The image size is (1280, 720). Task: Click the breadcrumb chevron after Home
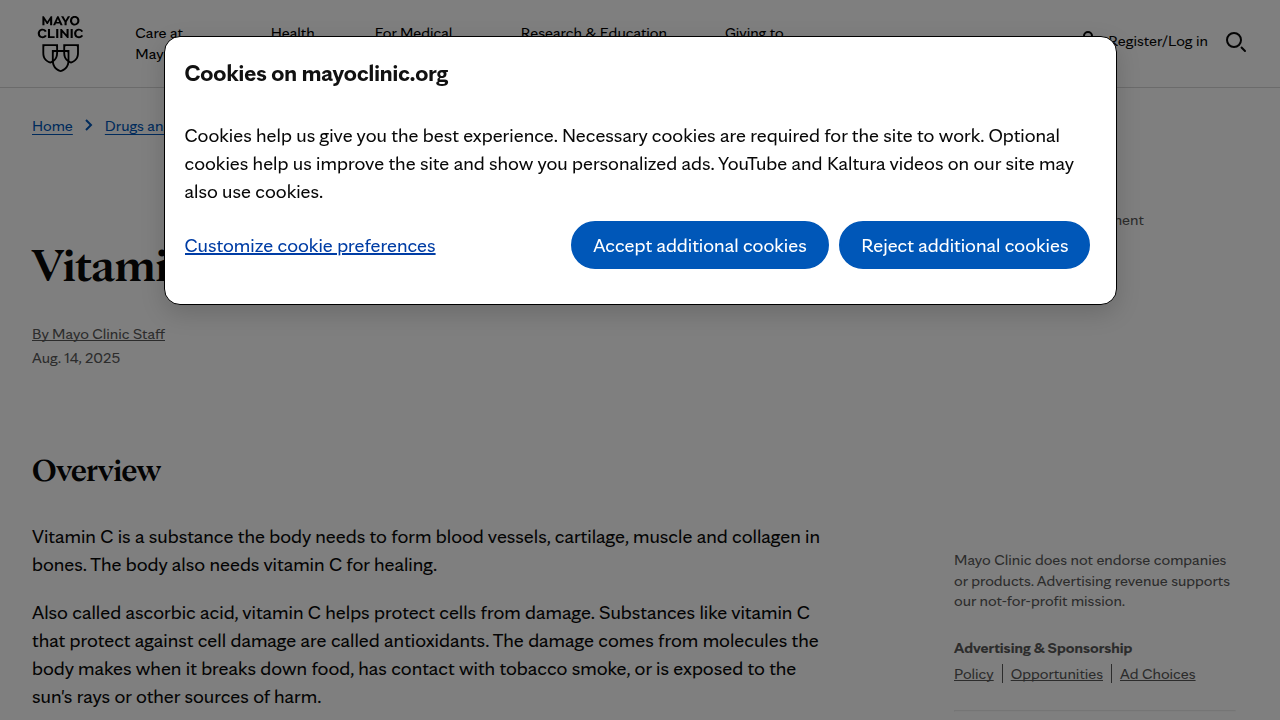[x=89, y=126]
